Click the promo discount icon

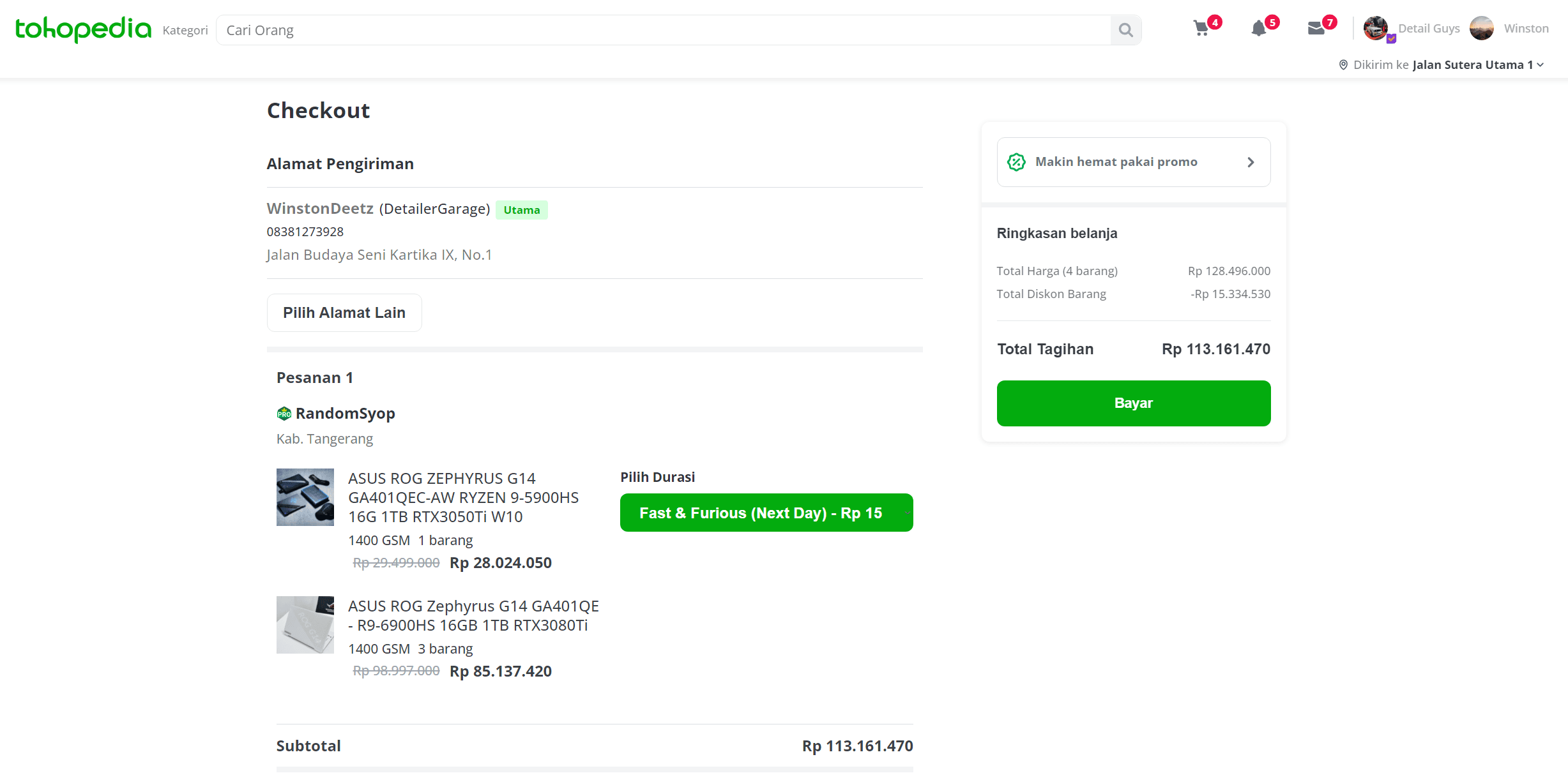(1016, 161)
